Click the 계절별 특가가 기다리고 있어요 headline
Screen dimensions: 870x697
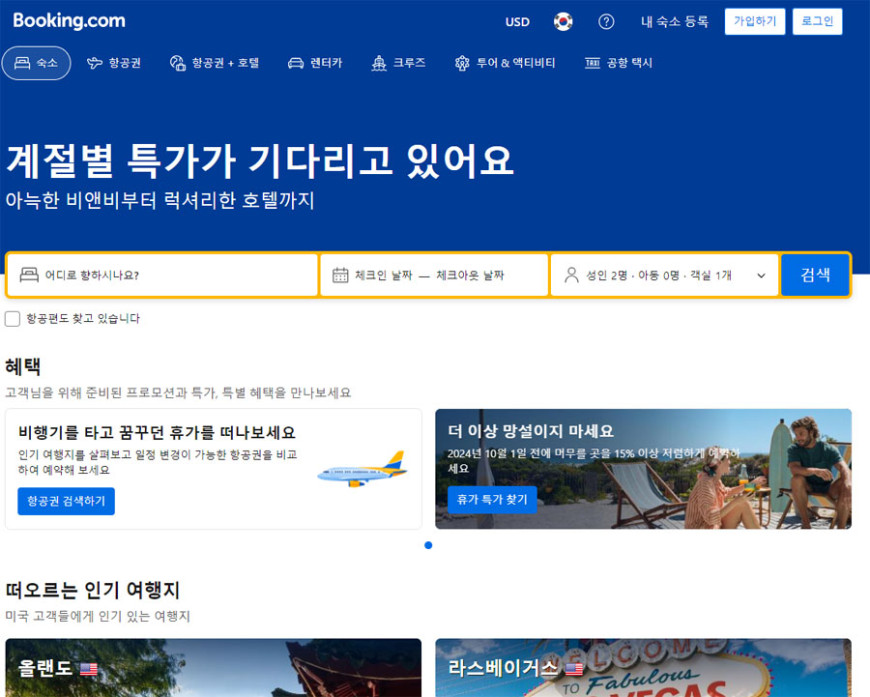[x=260, y=160]
